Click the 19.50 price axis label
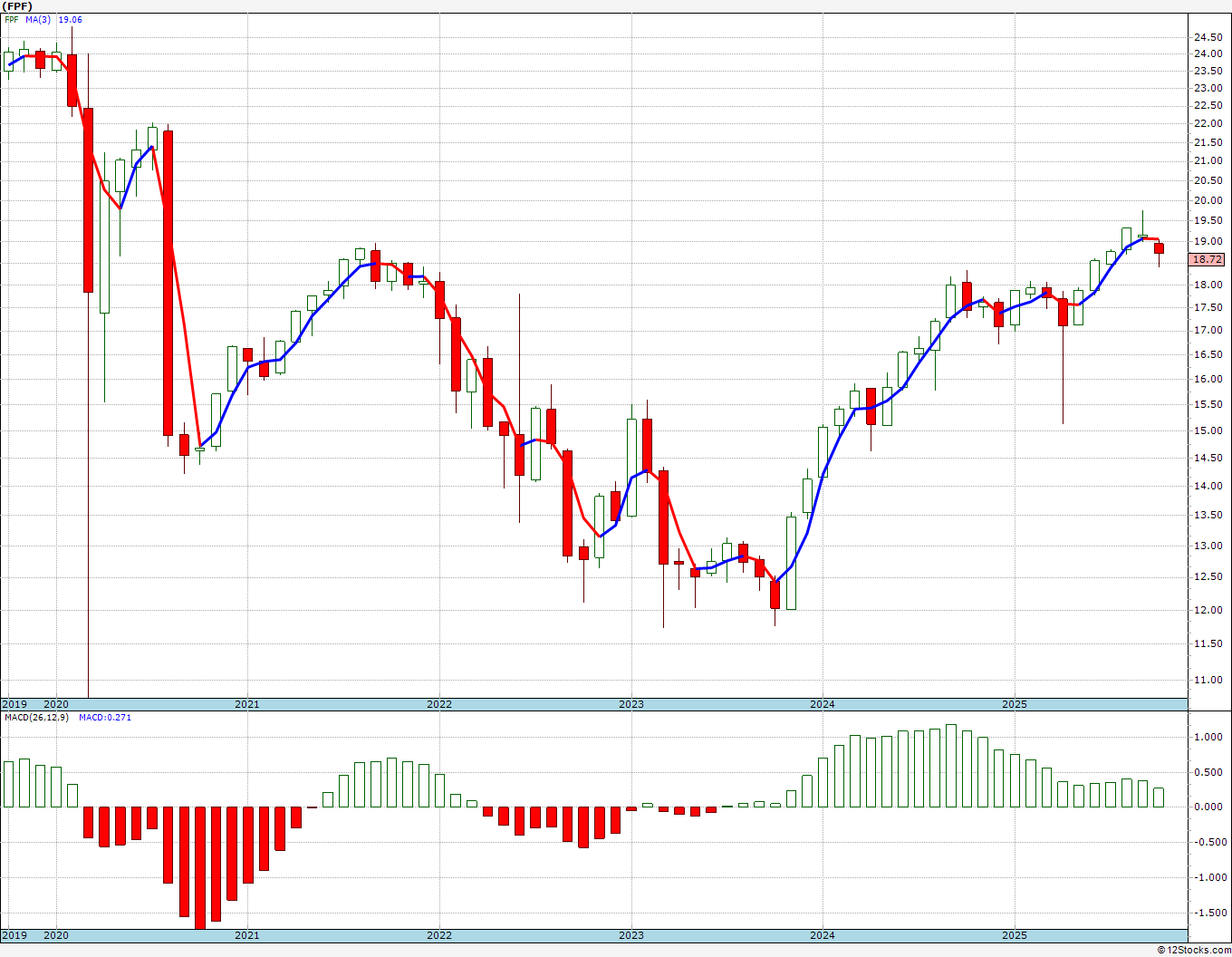The image size is (1232, 957). pos(1208,221)
